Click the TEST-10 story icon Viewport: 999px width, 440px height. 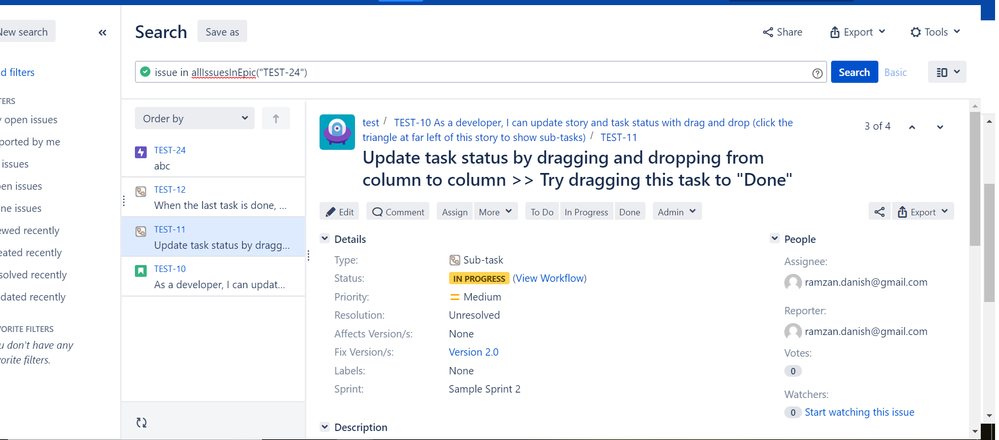(x=141, y=271)
